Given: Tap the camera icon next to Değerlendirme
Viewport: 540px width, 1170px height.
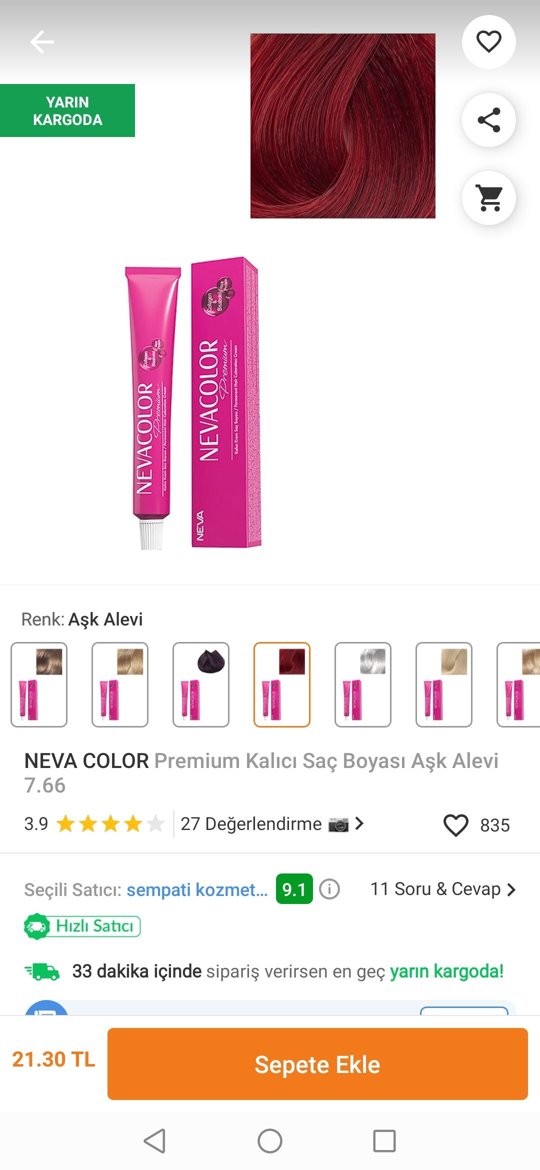Looking at the screenshot, I should pyautogui.click(x=338, y=825).
